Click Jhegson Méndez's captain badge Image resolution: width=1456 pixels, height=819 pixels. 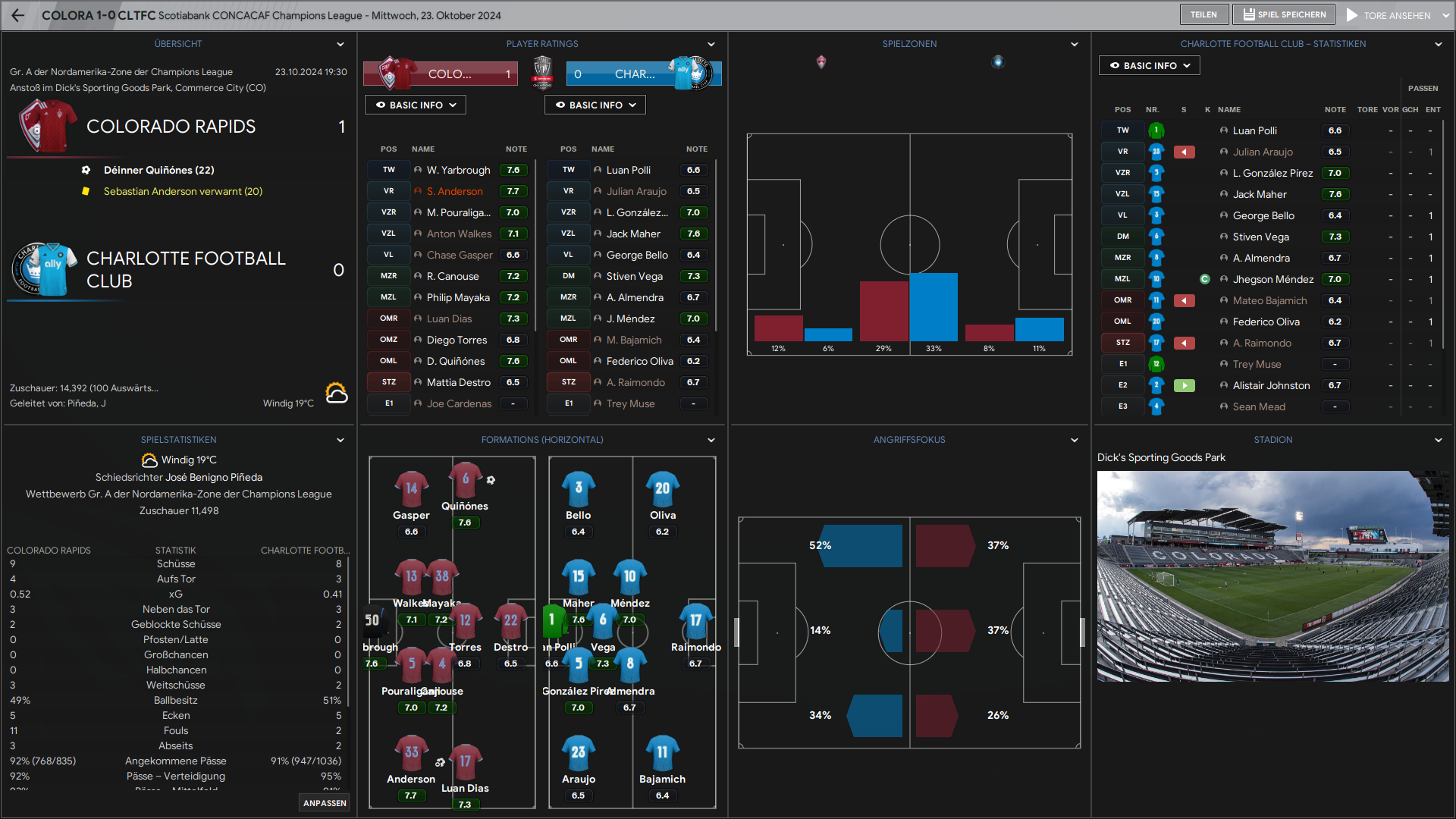point(1205,280)
